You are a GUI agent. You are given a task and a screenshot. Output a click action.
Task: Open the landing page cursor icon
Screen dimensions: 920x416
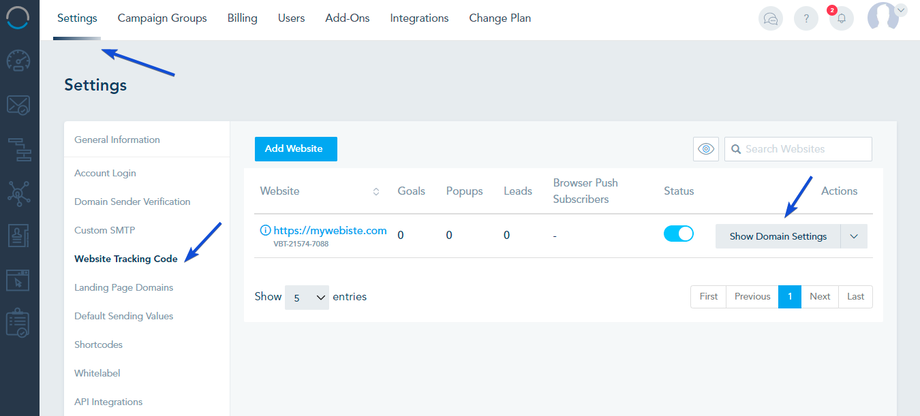coord(19,280)
